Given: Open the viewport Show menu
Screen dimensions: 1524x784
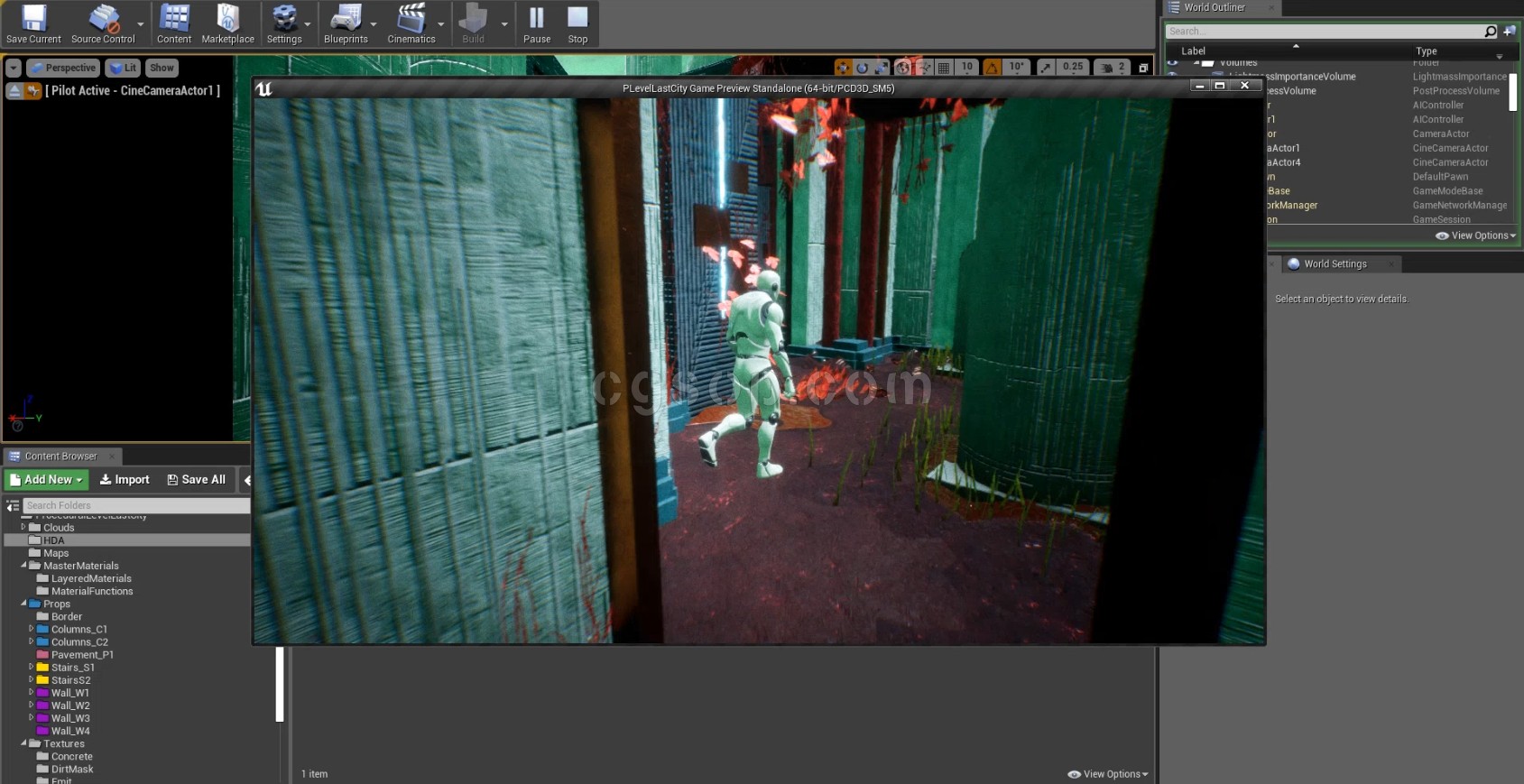Looking at the screenshot, I should [162, 68].
